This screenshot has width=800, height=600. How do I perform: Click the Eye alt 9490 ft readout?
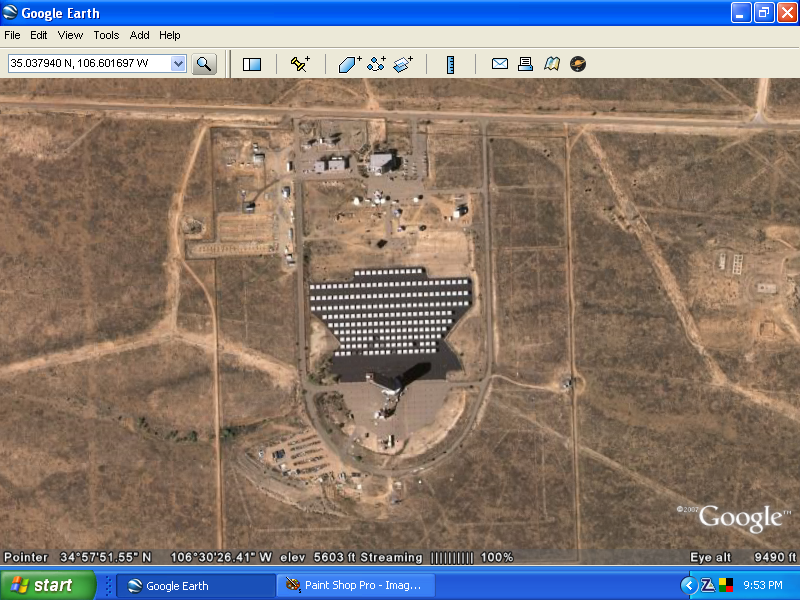tap(743, 557)
